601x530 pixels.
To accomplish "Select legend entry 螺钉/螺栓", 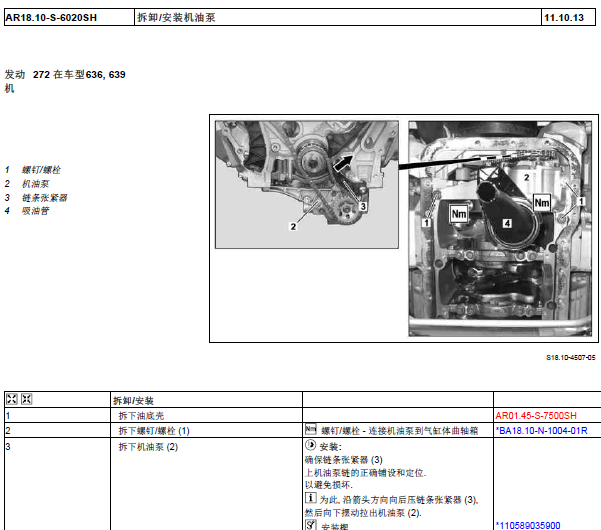I will 41,170.
